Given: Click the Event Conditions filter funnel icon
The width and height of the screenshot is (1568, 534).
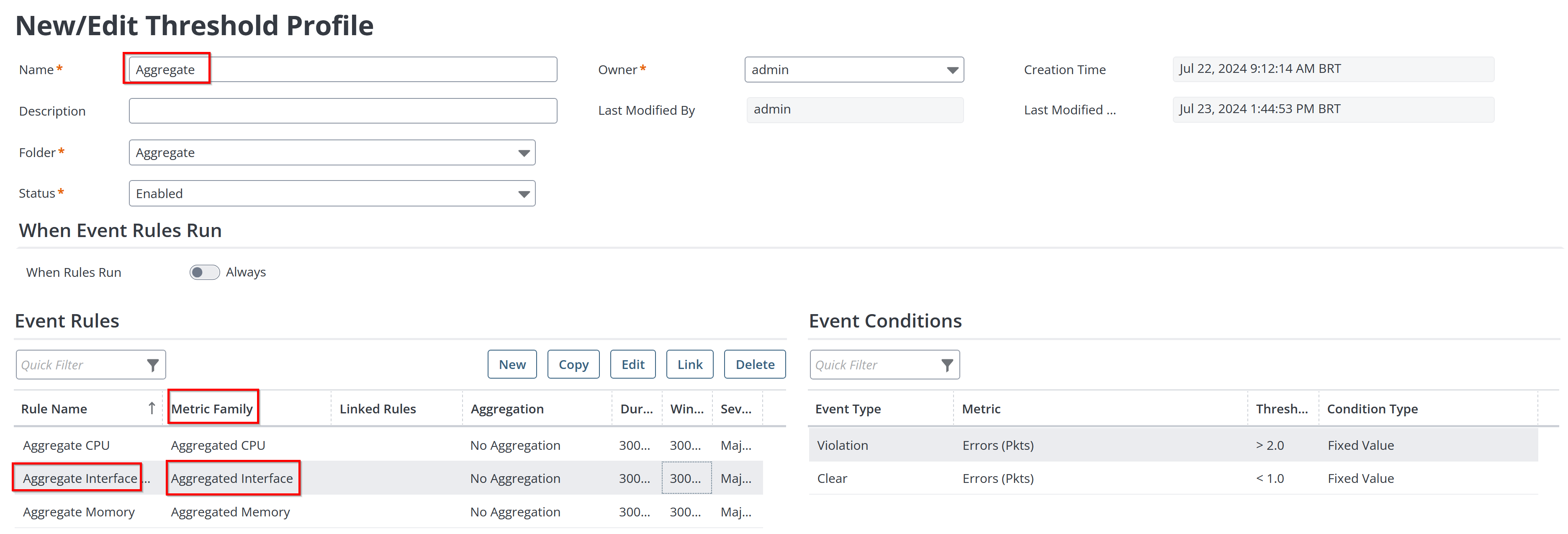Looking at the screenshot, I should coord(946,365).
